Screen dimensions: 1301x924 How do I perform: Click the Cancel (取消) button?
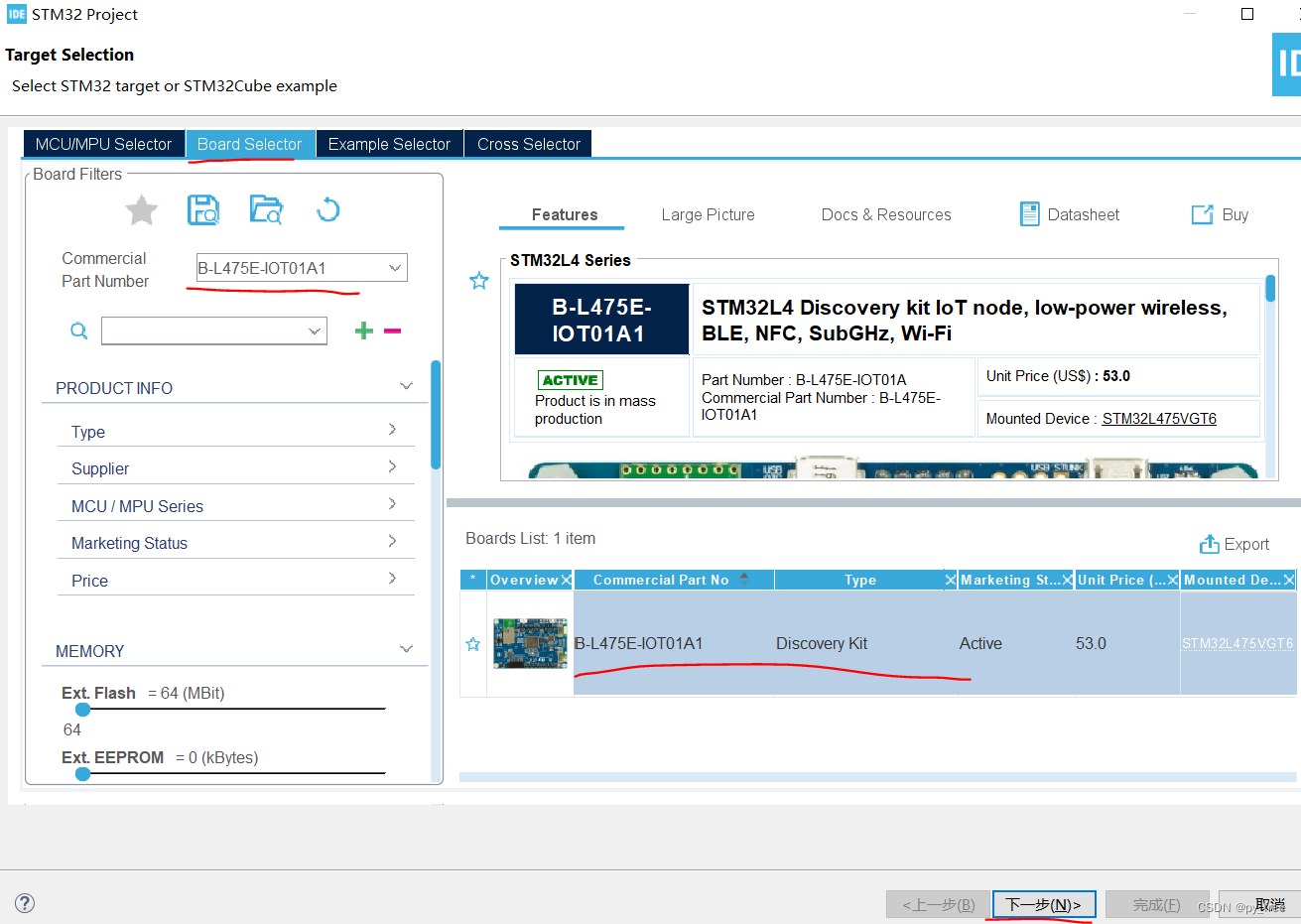click(1260, 904)
